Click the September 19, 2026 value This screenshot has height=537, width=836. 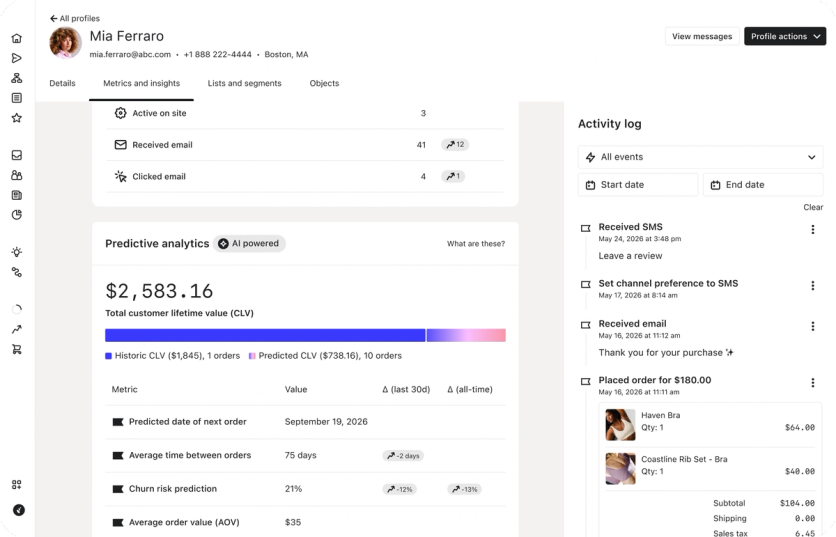pos(326,422)
